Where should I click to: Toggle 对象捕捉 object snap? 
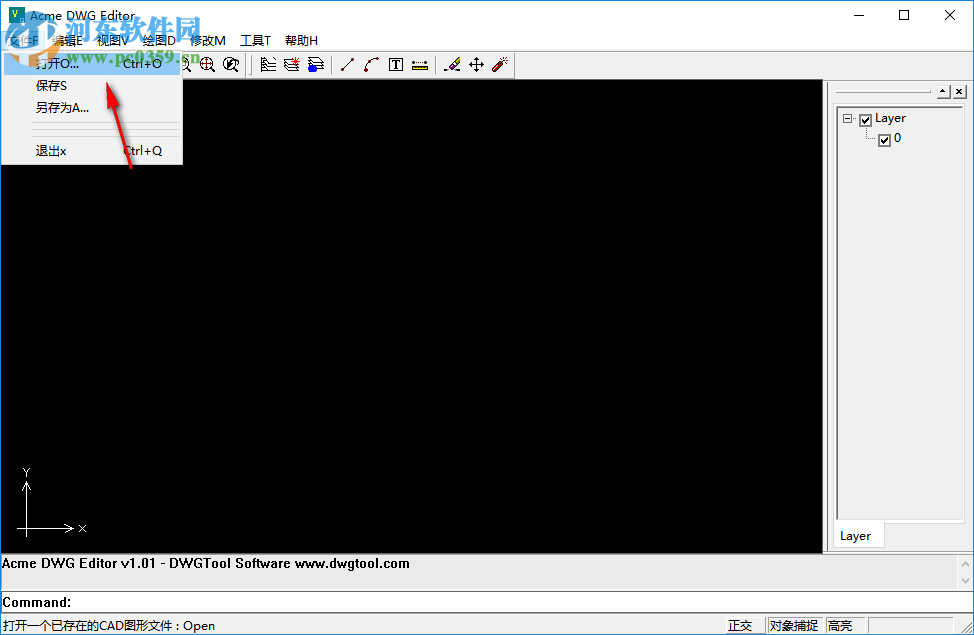[x=794, y=624]
